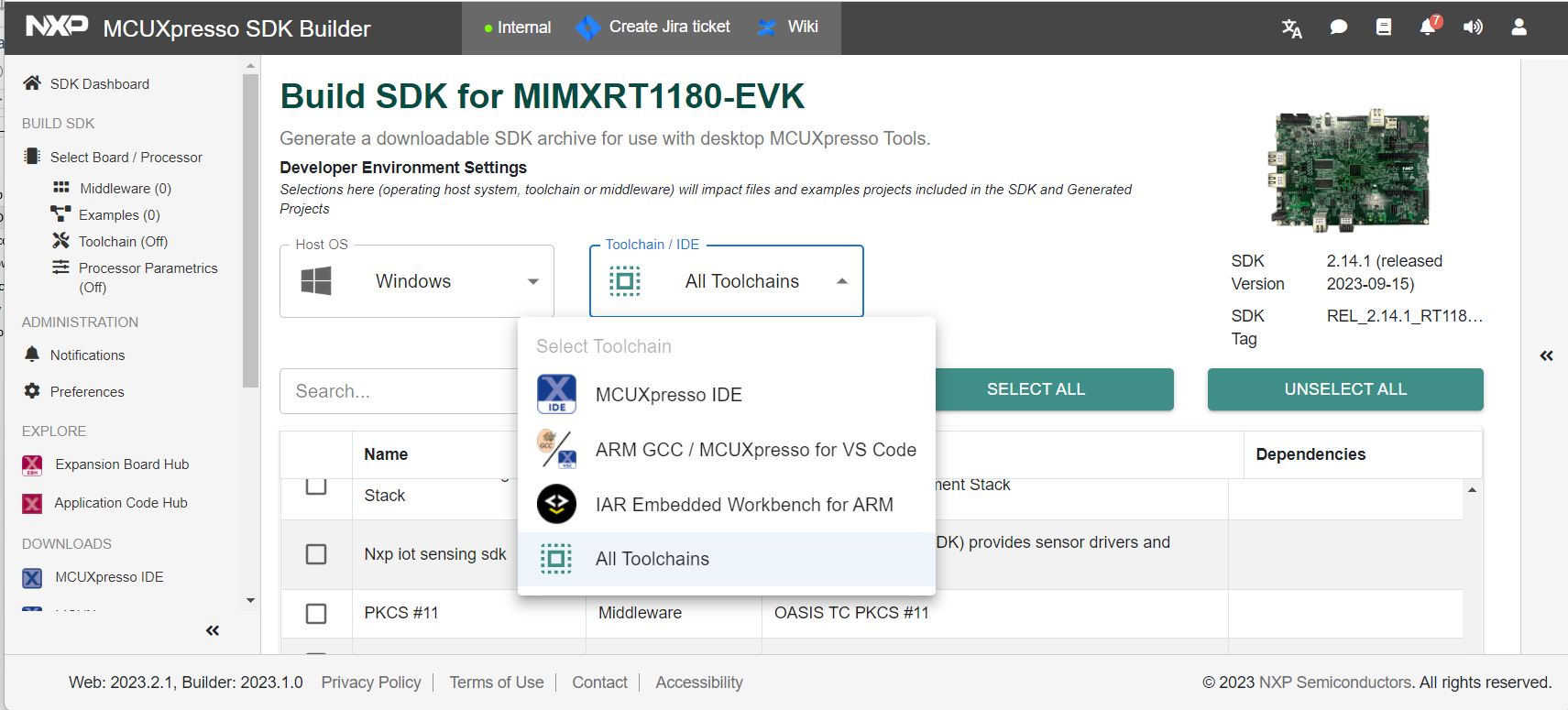Open Processor Parametrics (Off) in sidebar
This screenshot has width=1568, height=710.
click(x=148, y=277)
